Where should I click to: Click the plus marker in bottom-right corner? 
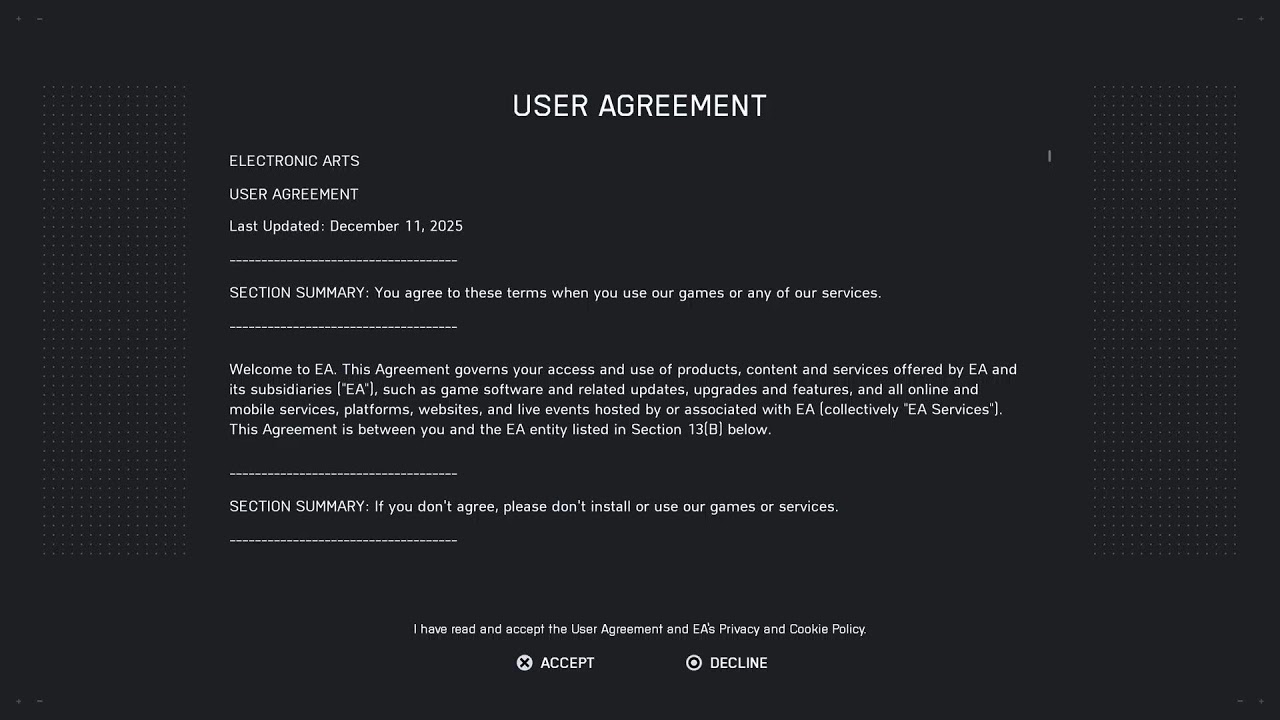point(1261,701)
